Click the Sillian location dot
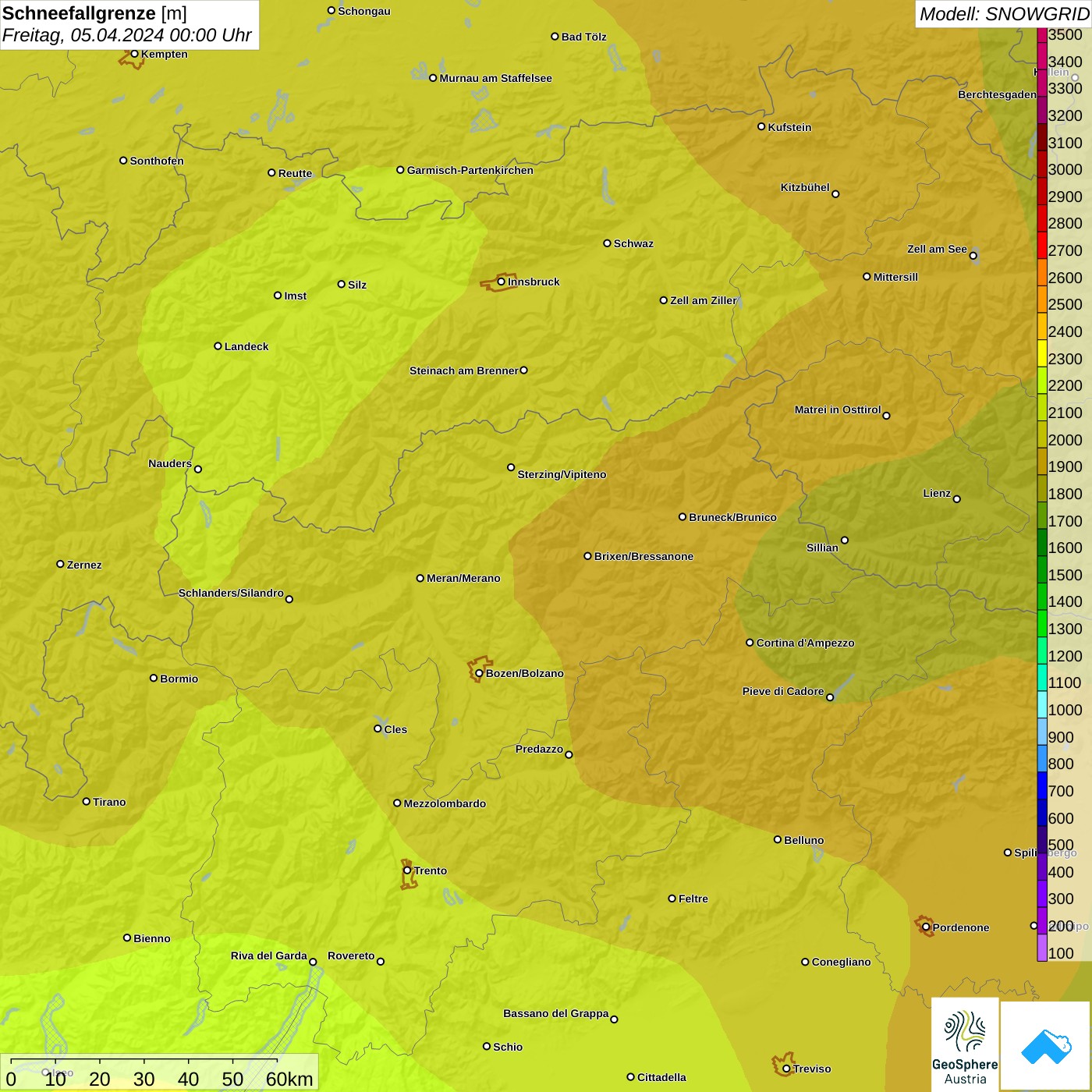 pyautogui.click(x=845, y=540)
